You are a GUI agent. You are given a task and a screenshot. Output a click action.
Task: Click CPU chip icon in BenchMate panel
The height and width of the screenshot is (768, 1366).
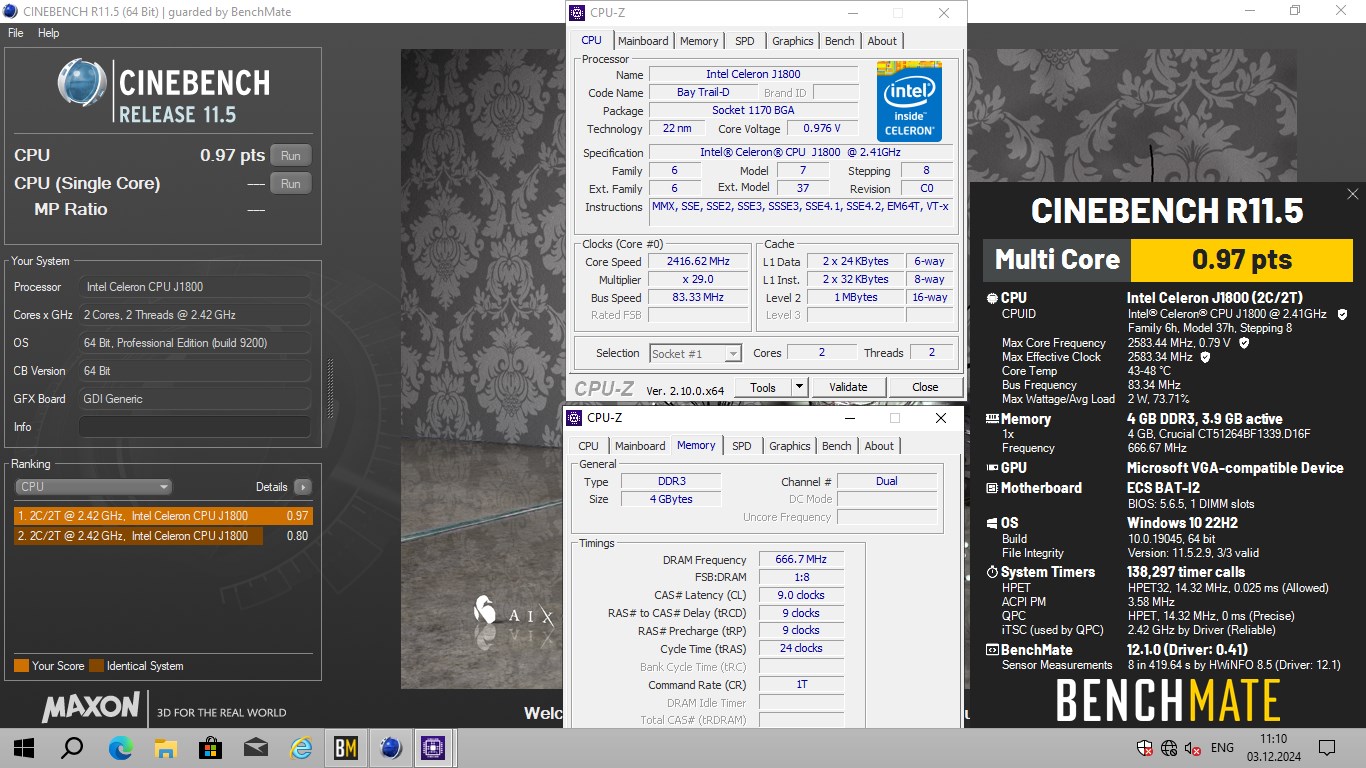pyautogui.click(x=992, y=298)
